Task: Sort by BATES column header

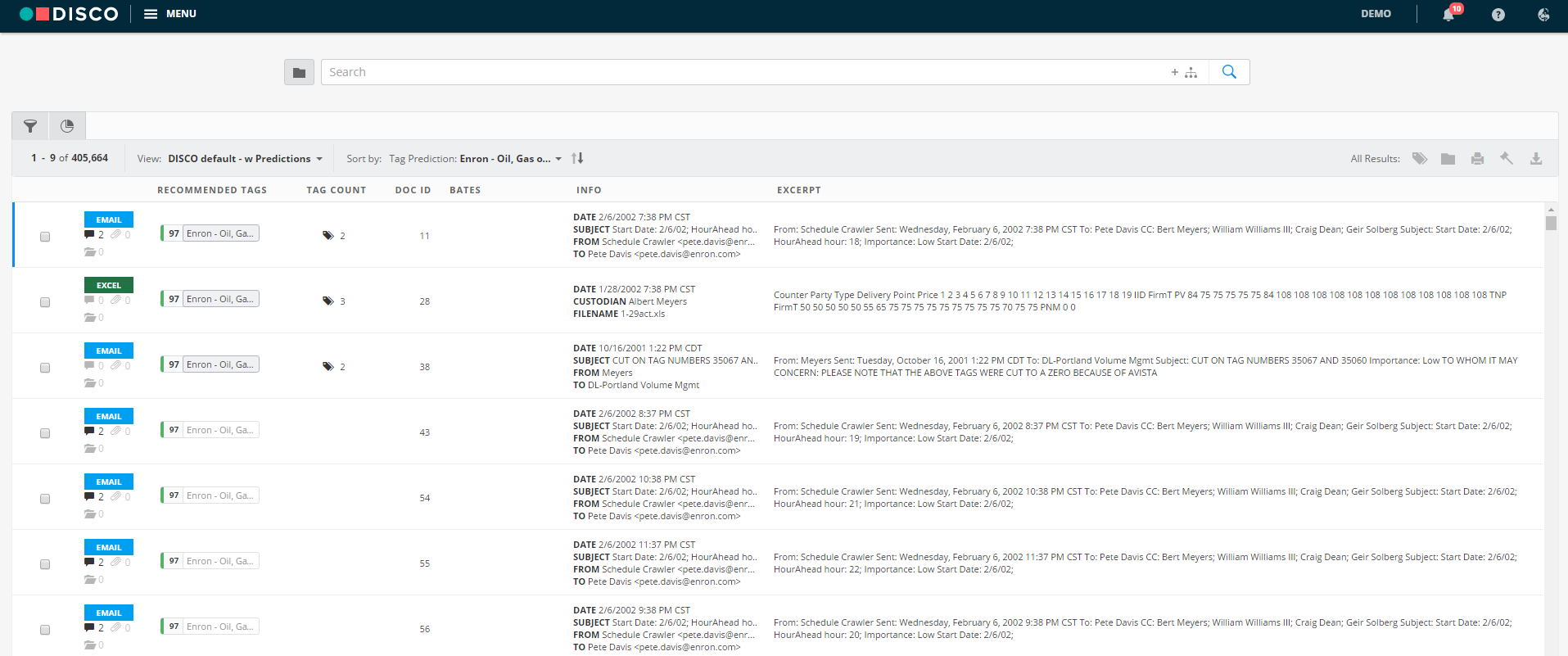Action: 465,190
